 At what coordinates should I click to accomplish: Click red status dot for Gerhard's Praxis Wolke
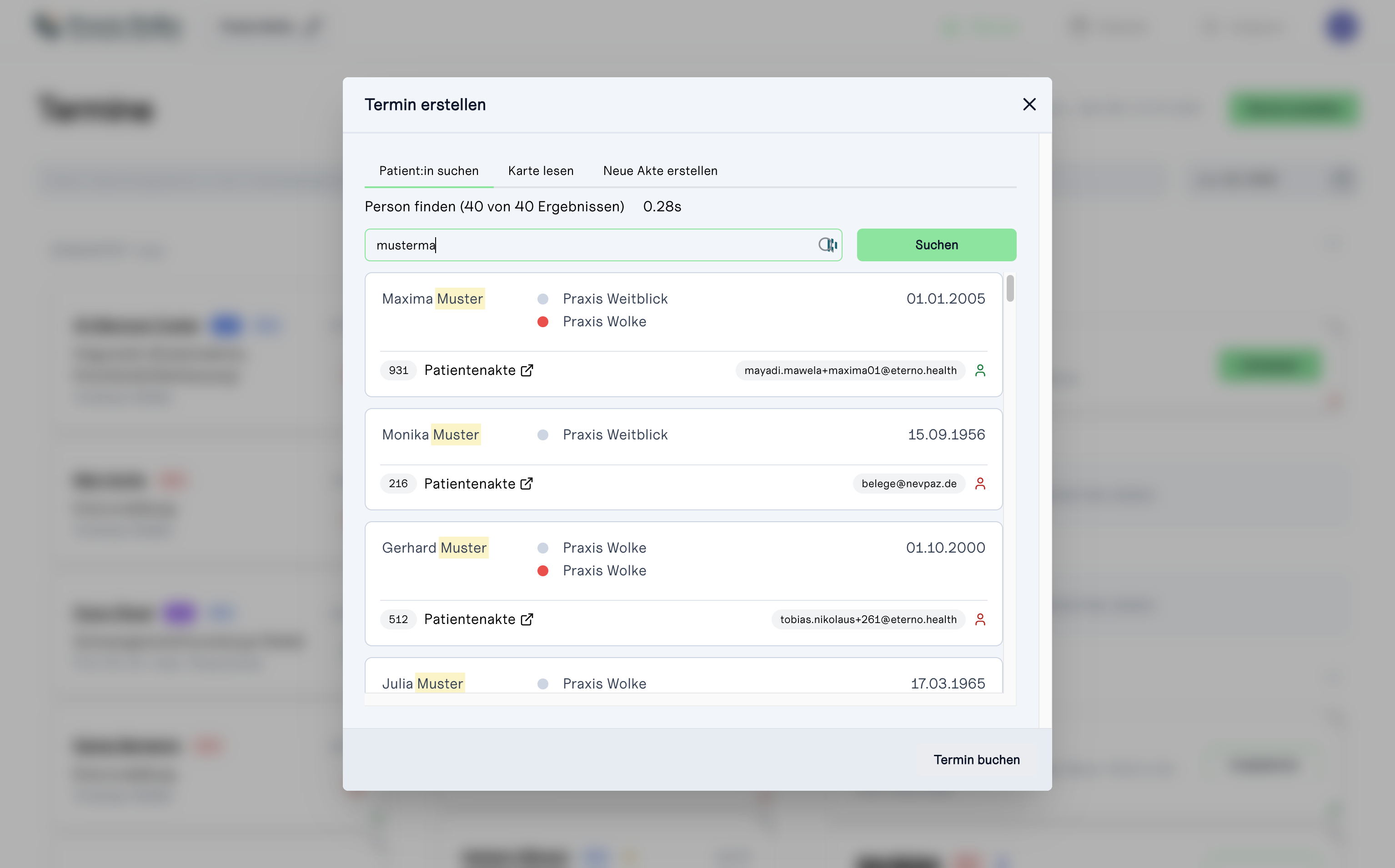[x=543, y=571]
